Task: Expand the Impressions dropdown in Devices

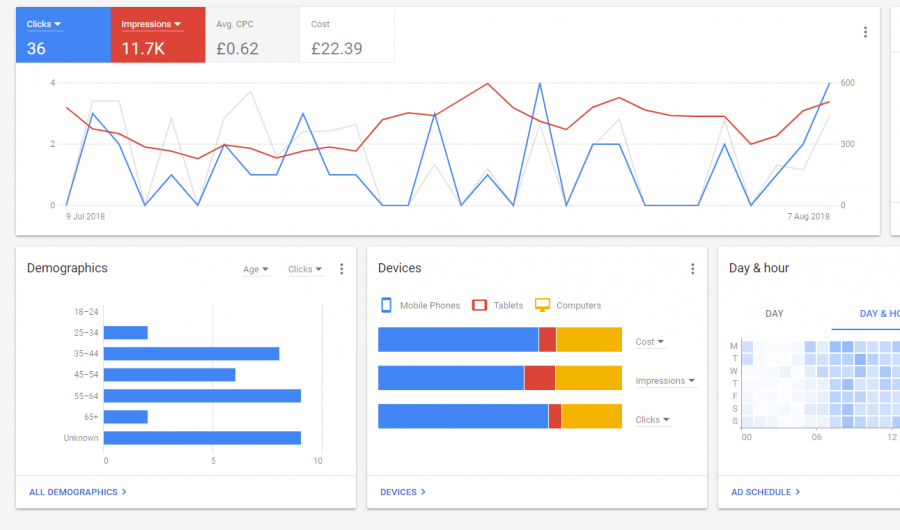Action: [x=665, y=381]
